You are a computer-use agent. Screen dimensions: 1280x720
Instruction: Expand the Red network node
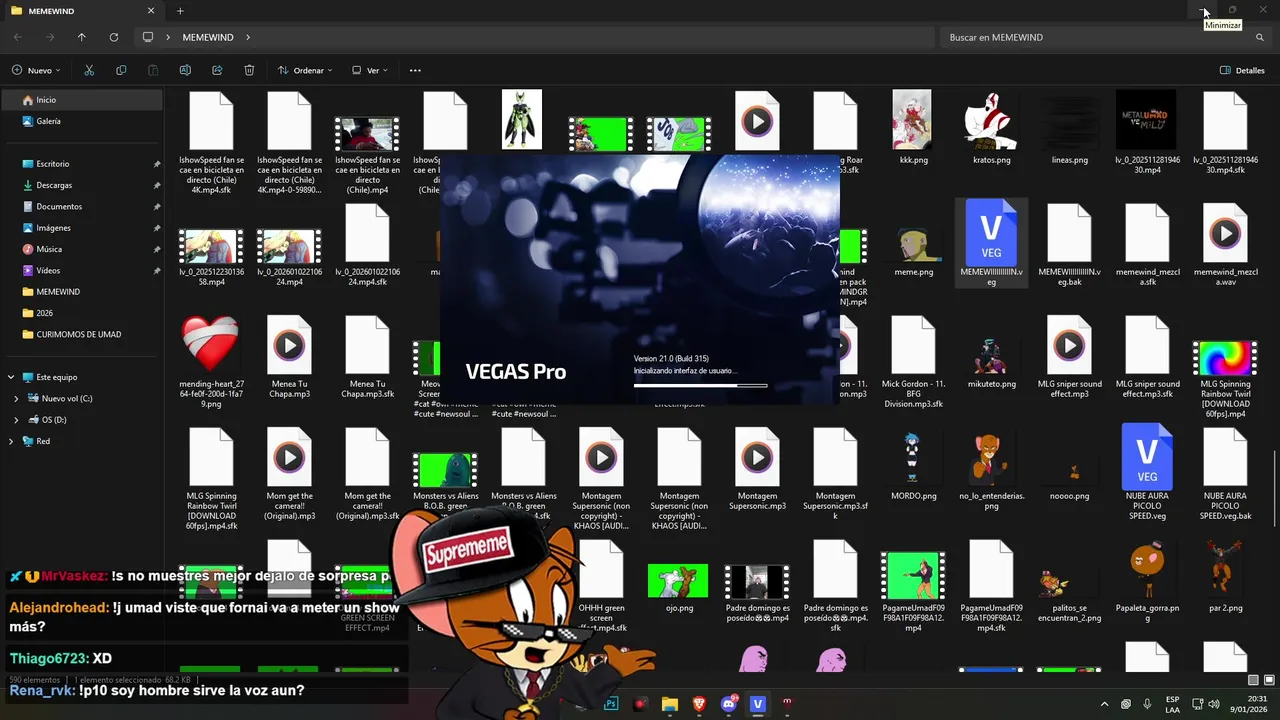coord(12,441)
